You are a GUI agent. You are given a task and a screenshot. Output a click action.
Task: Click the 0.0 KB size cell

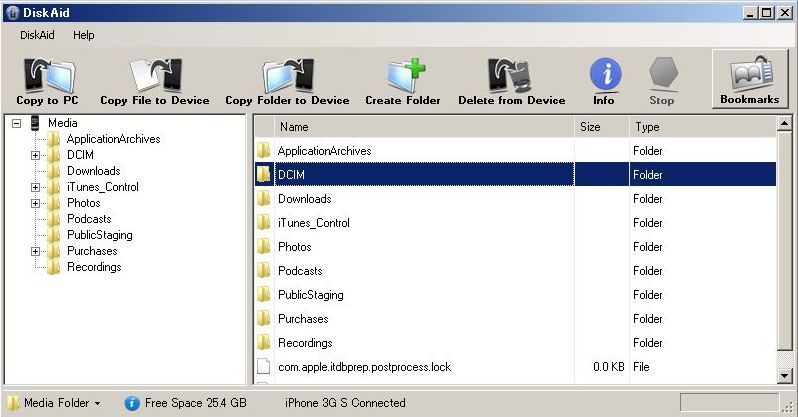tap(609, 367)
